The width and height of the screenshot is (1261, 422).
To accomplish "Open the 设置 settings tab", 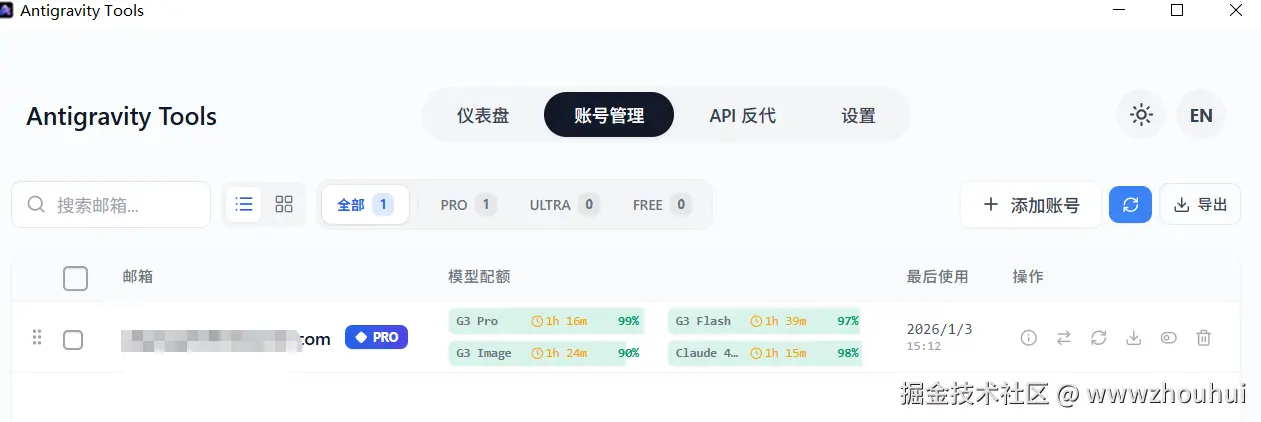I will [x=858, y=115].
